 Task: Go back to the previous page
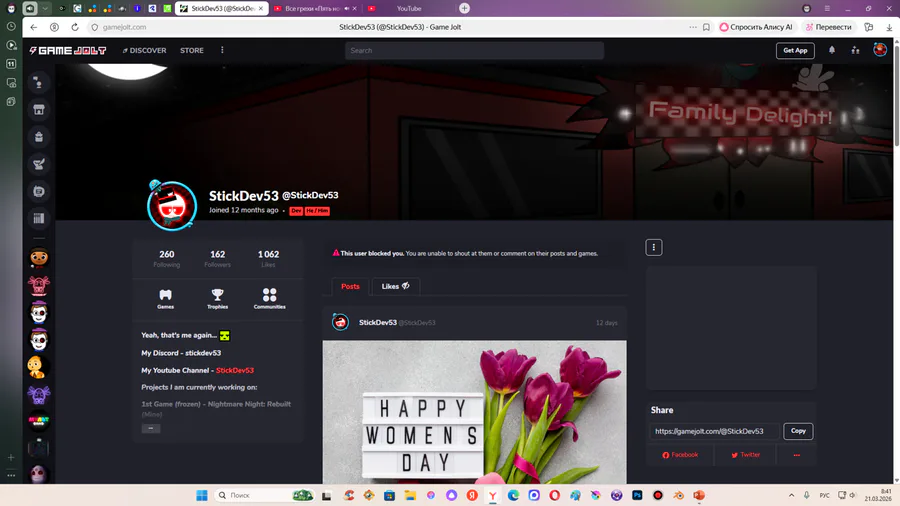(34, 27)
